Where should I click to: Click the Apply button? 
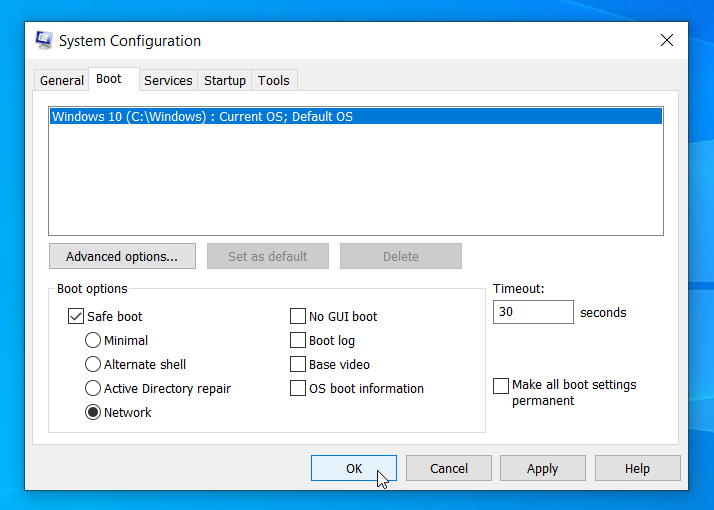click(543, 468)
